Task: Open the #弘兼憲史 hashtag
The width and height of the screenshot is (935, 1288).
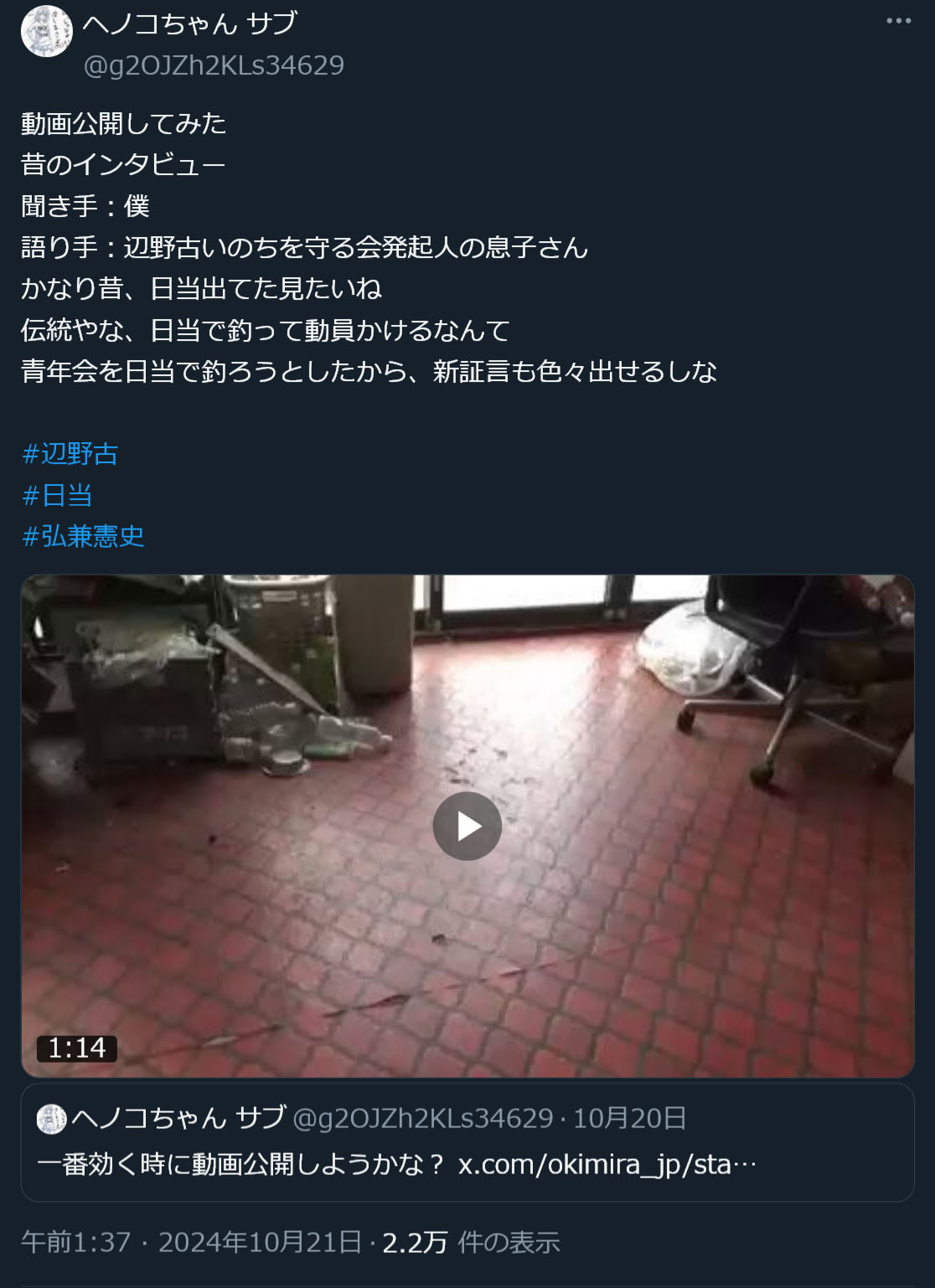Action: tap(83, 536)
